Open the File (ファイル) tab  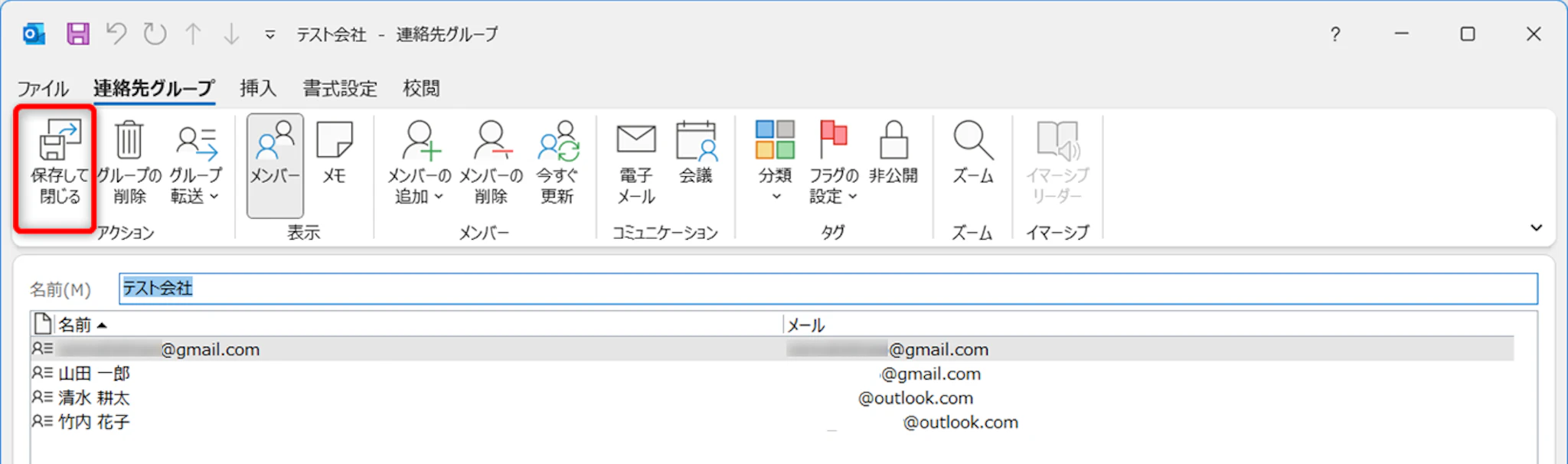pyautogui.click(x=43, y=89)
